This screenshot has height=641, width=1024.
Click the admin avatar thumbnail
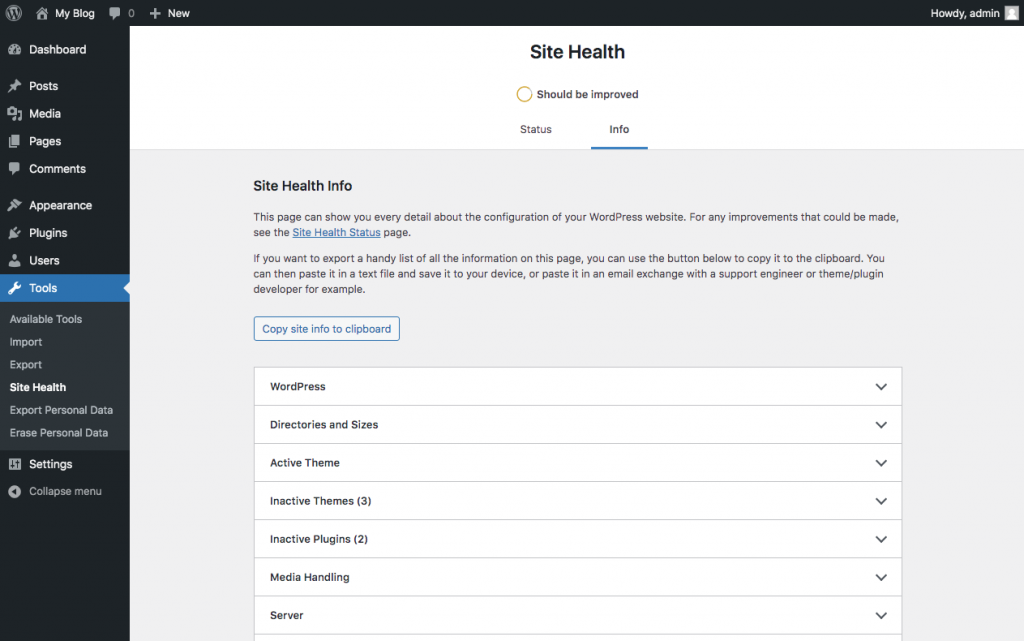[x=1012, y=13]
